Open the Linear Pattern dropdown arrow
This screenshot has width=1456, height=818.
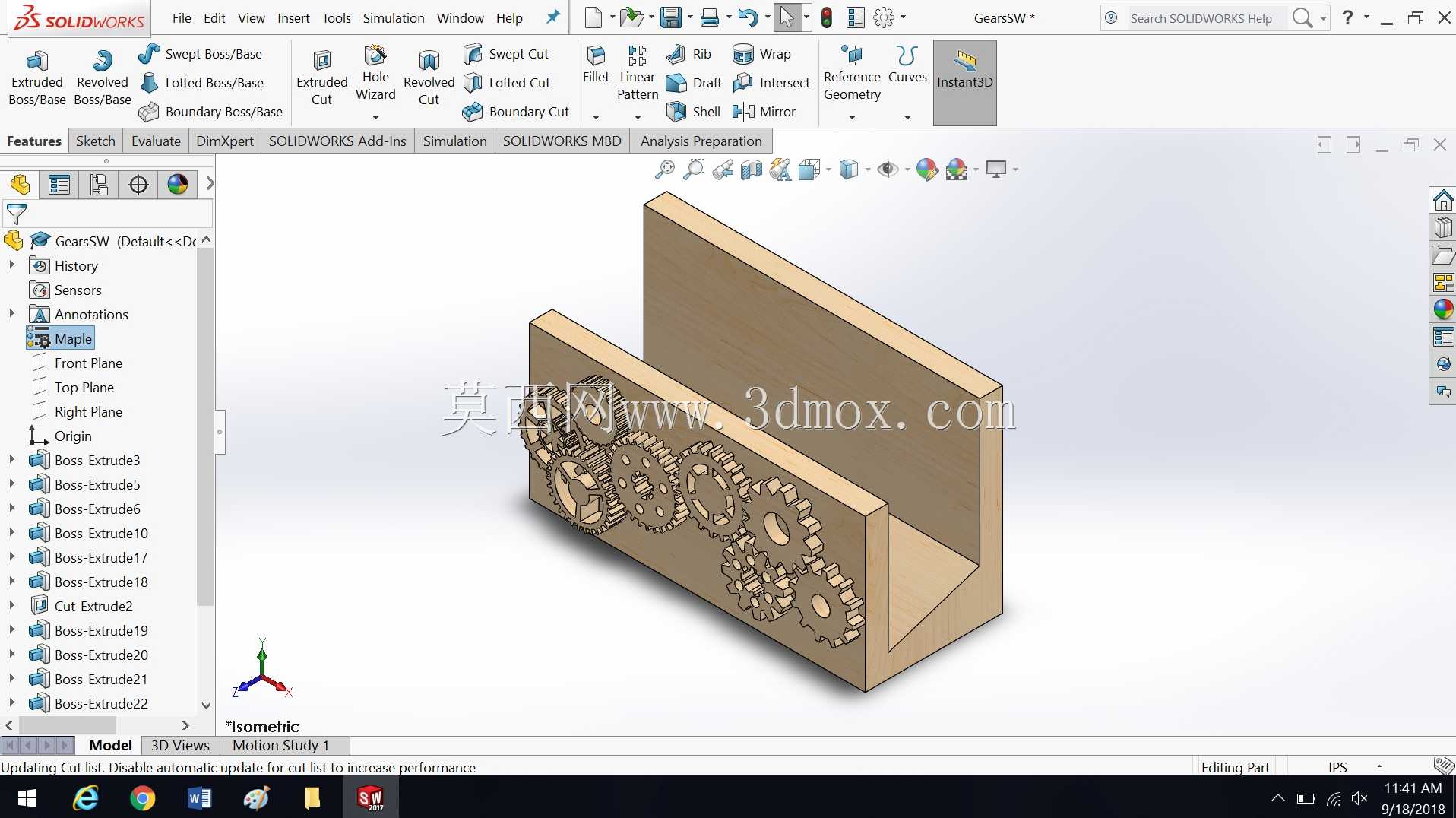pyautogui.click(x=638, y=117)
